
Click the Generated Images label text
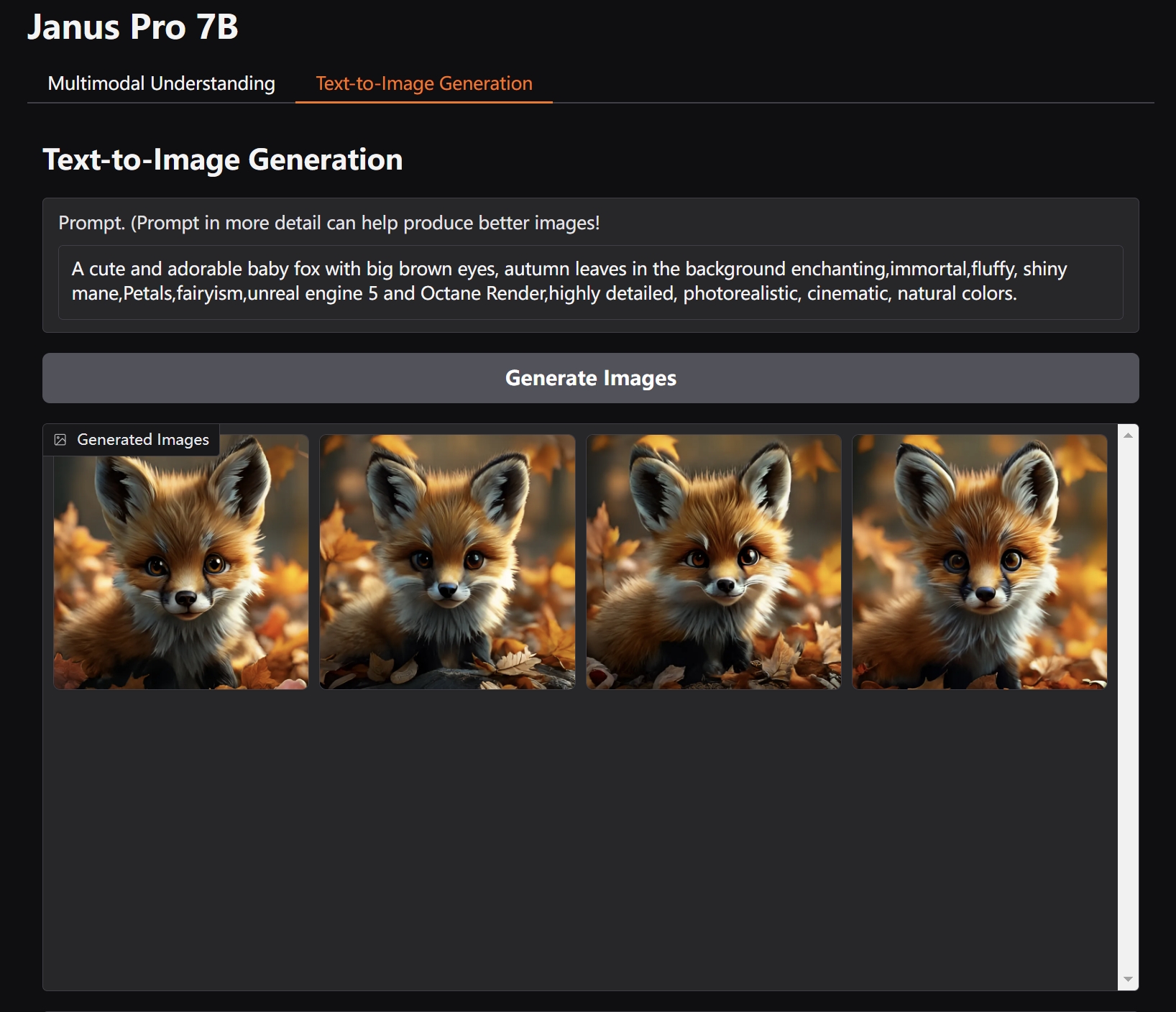coord(143,440)
